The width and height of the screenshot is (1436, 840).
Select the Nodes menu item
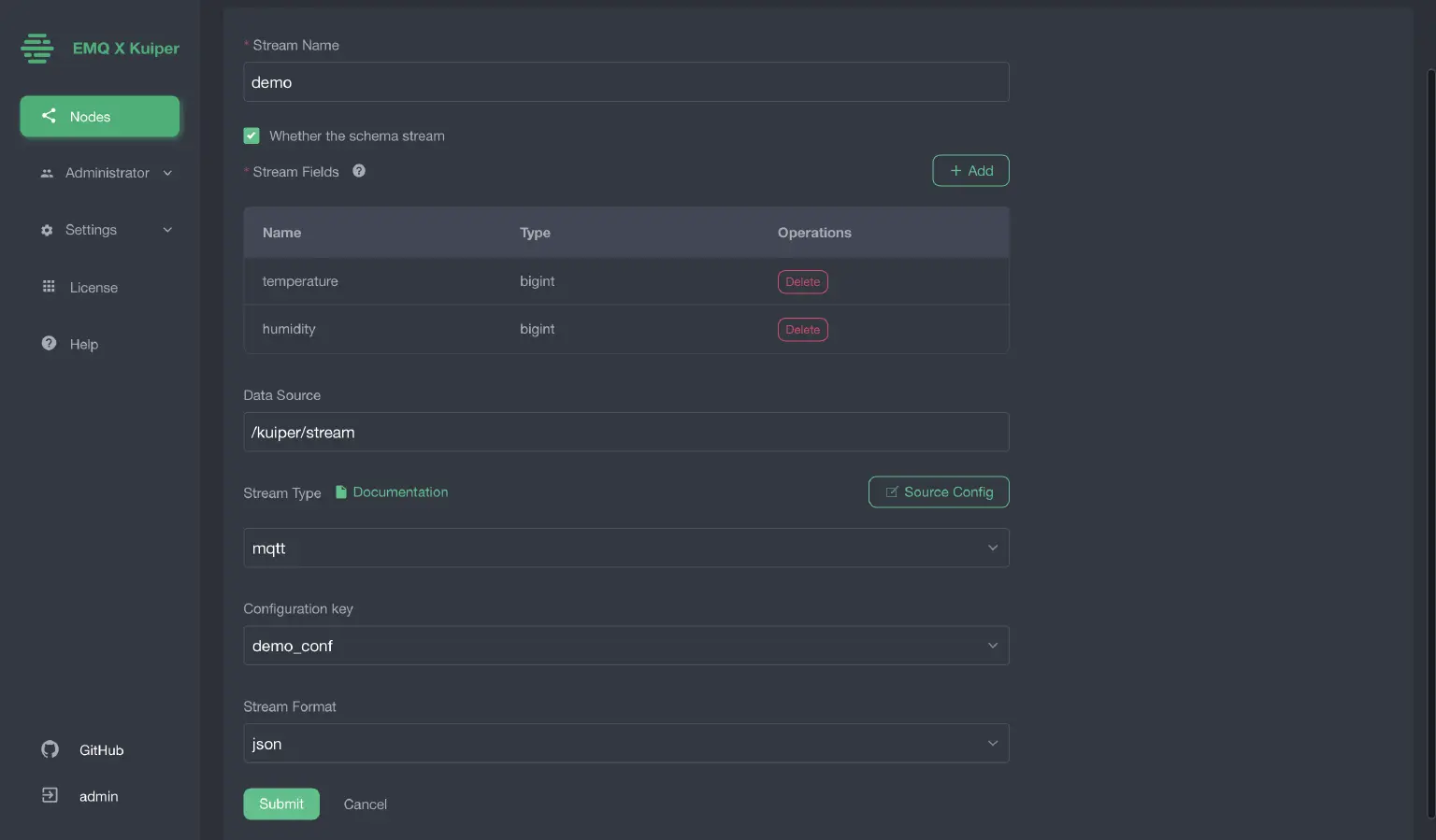click(100, 117)
